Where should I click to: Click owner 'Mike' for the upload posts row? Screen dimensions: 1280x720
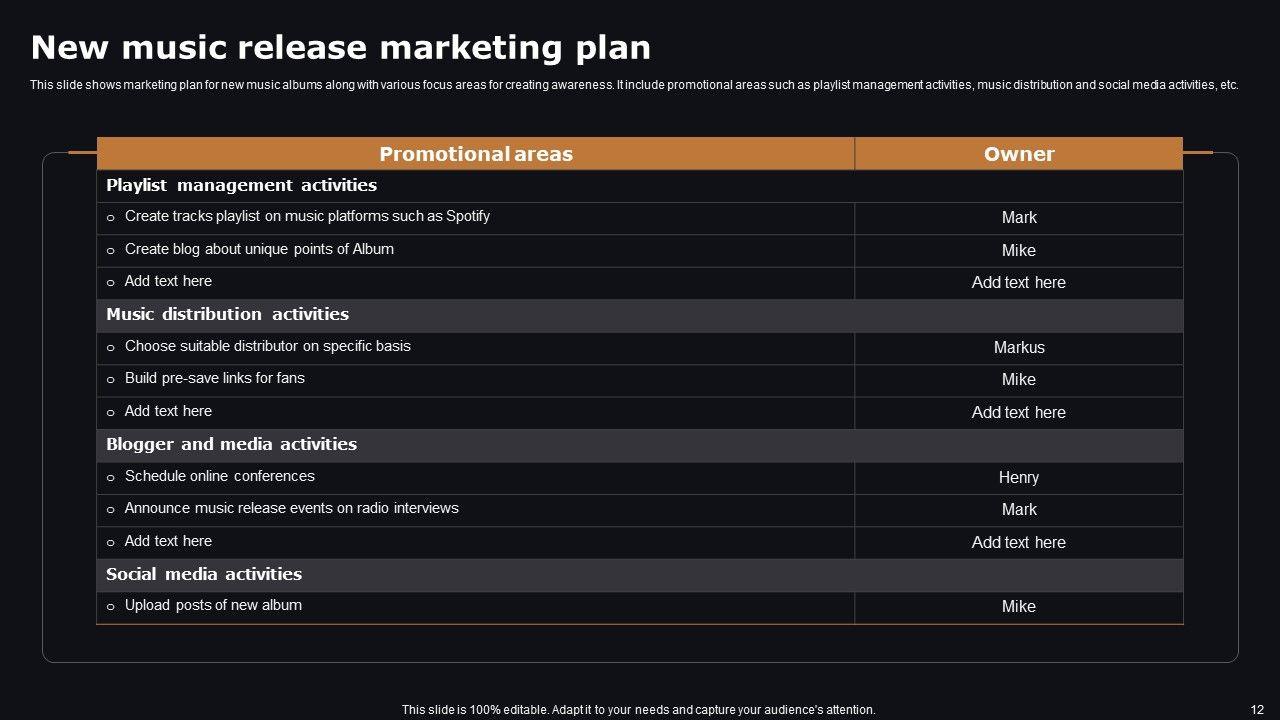click(x=1019, y=607)
